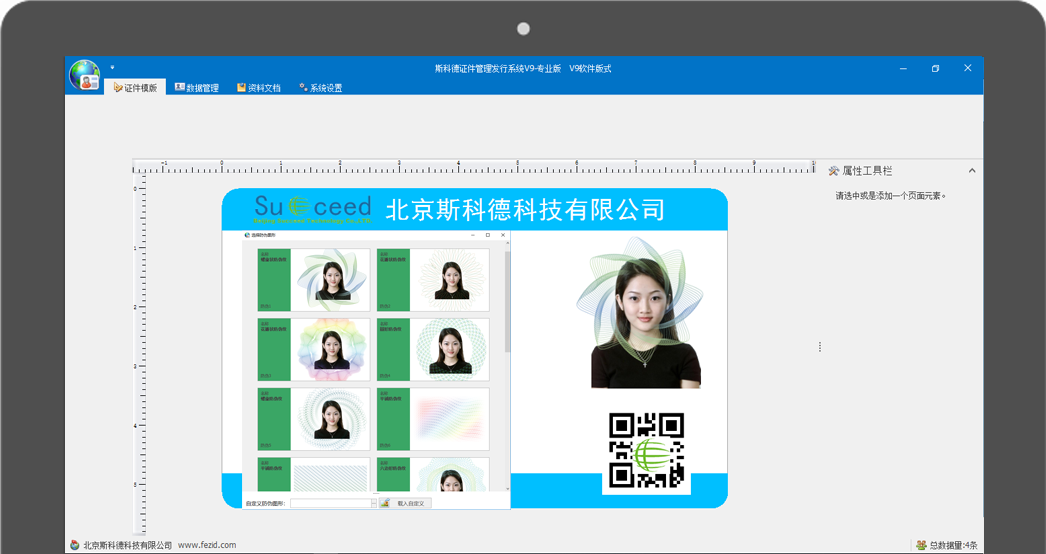Click the 总数据量:4条 status text
The width and height of the screenshot is (1046, 554).
coord(953,545)
